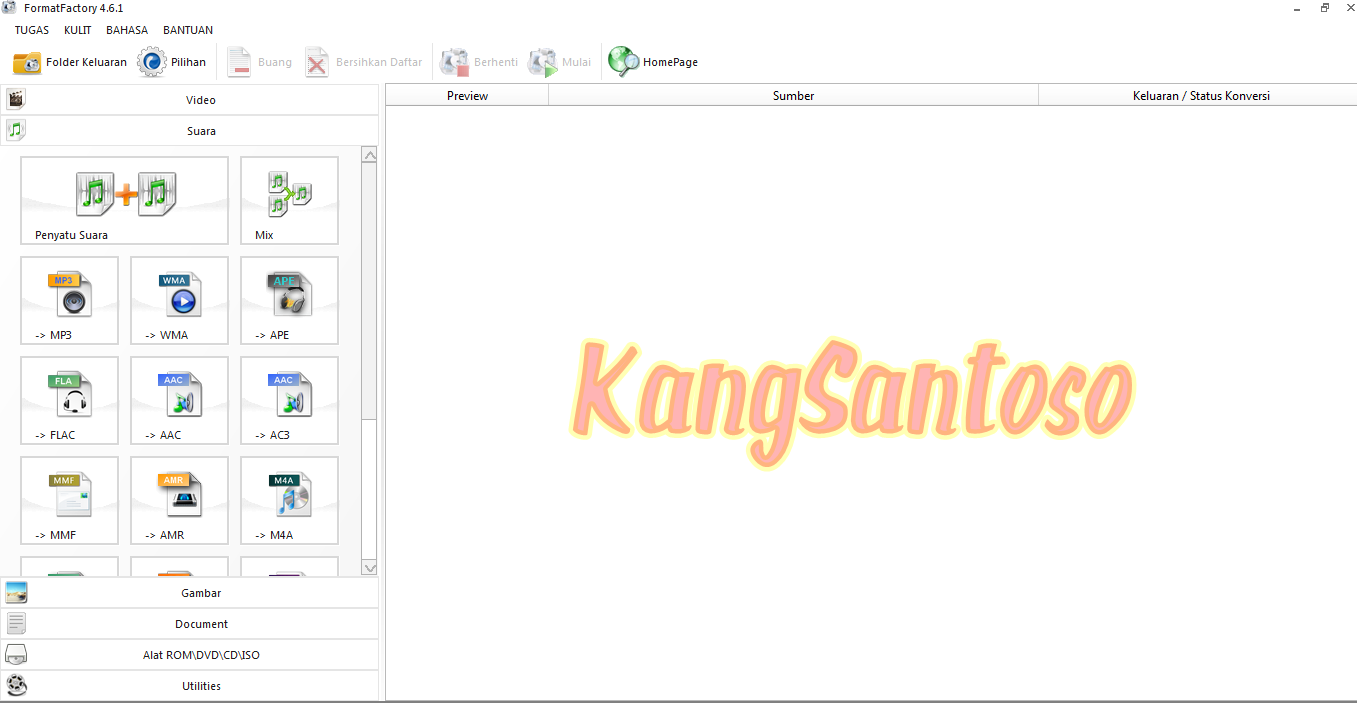The image size is (1357, 703).
Task: Open the Penyatu Suara audio joiner
Action: coord(124,200)
